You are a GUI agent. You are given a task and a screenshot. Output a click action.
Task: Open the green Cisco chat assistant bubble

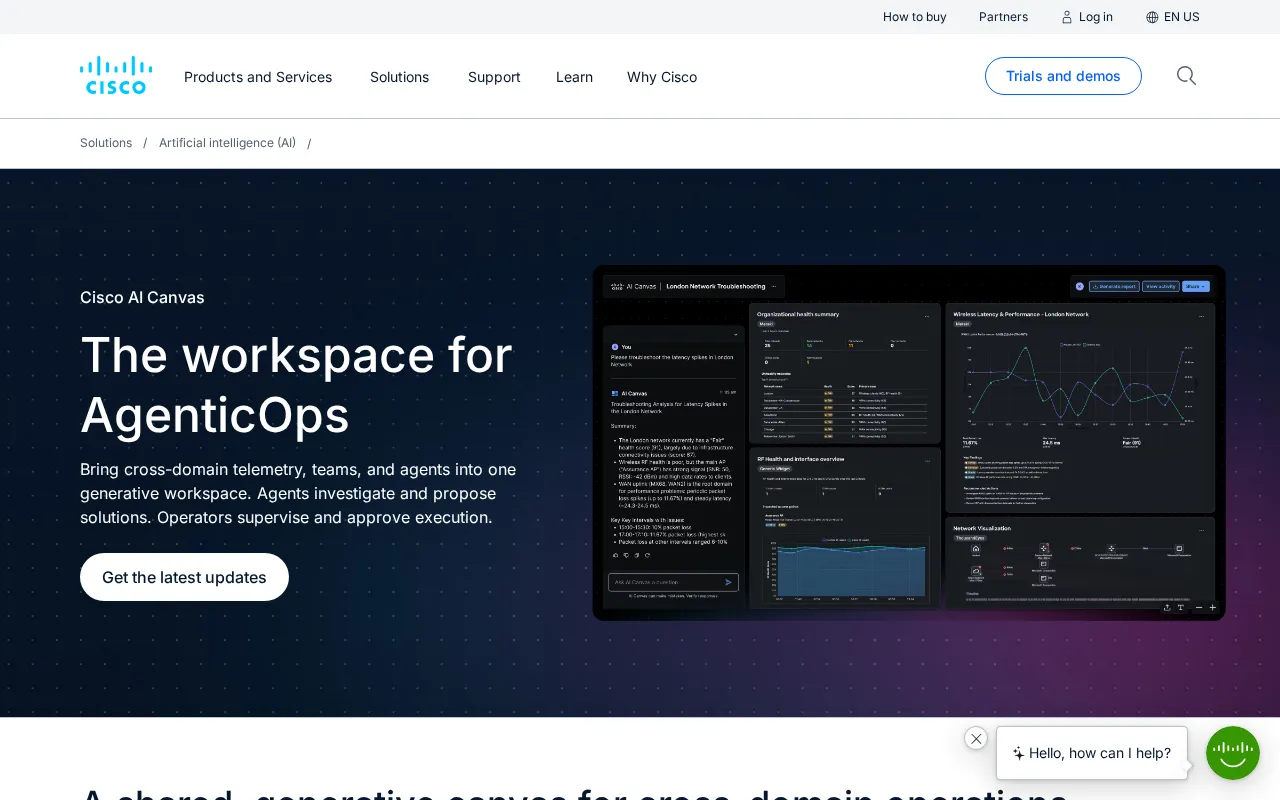tap(1233, 753)
